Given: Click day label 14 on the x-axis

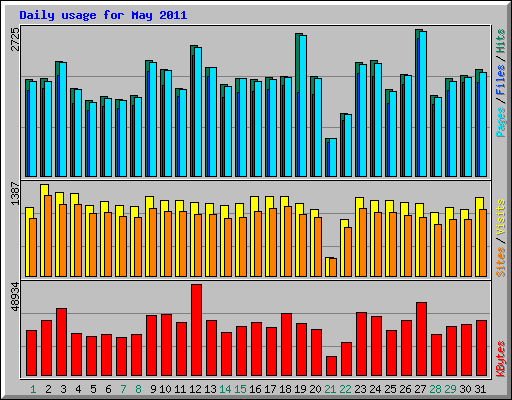Looking at the screenshot, I should (225, 389).
